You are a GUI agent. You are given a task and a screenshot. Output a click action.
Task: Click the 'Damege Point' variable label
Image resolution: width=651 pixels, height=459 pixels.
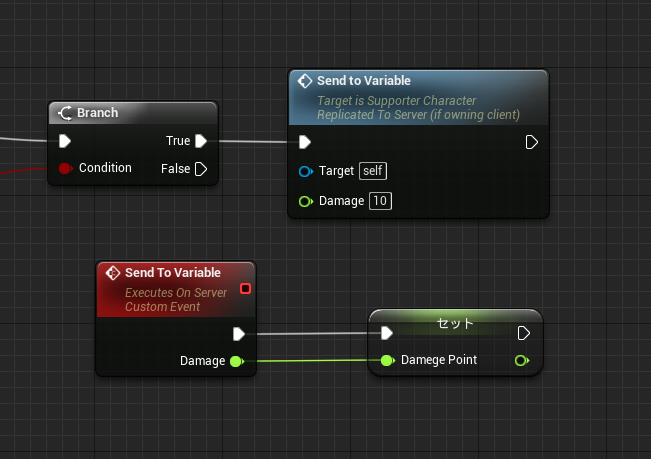pyautogui.click(x=439, y=360)
